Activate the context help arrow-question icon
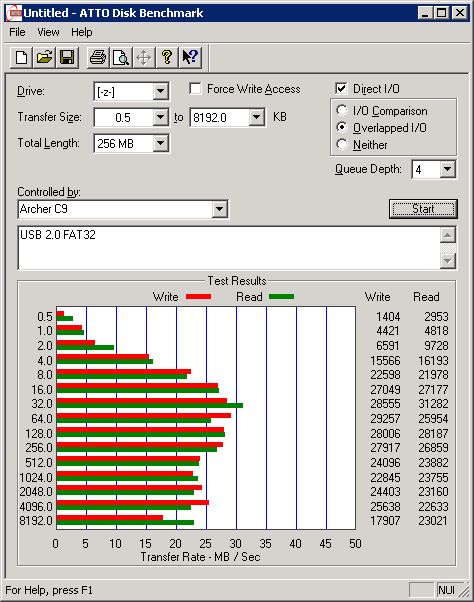 tap(190, 58)
